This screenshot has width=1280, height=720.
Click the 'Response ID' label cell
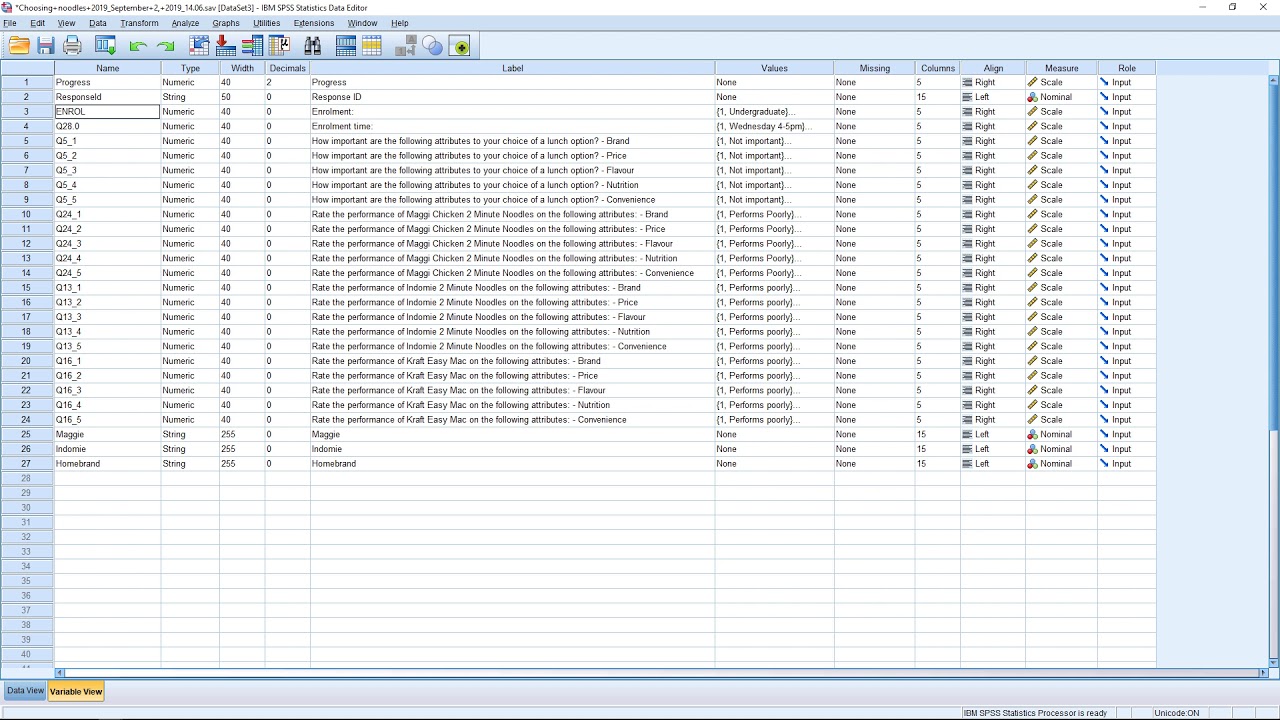click(512, 97)
